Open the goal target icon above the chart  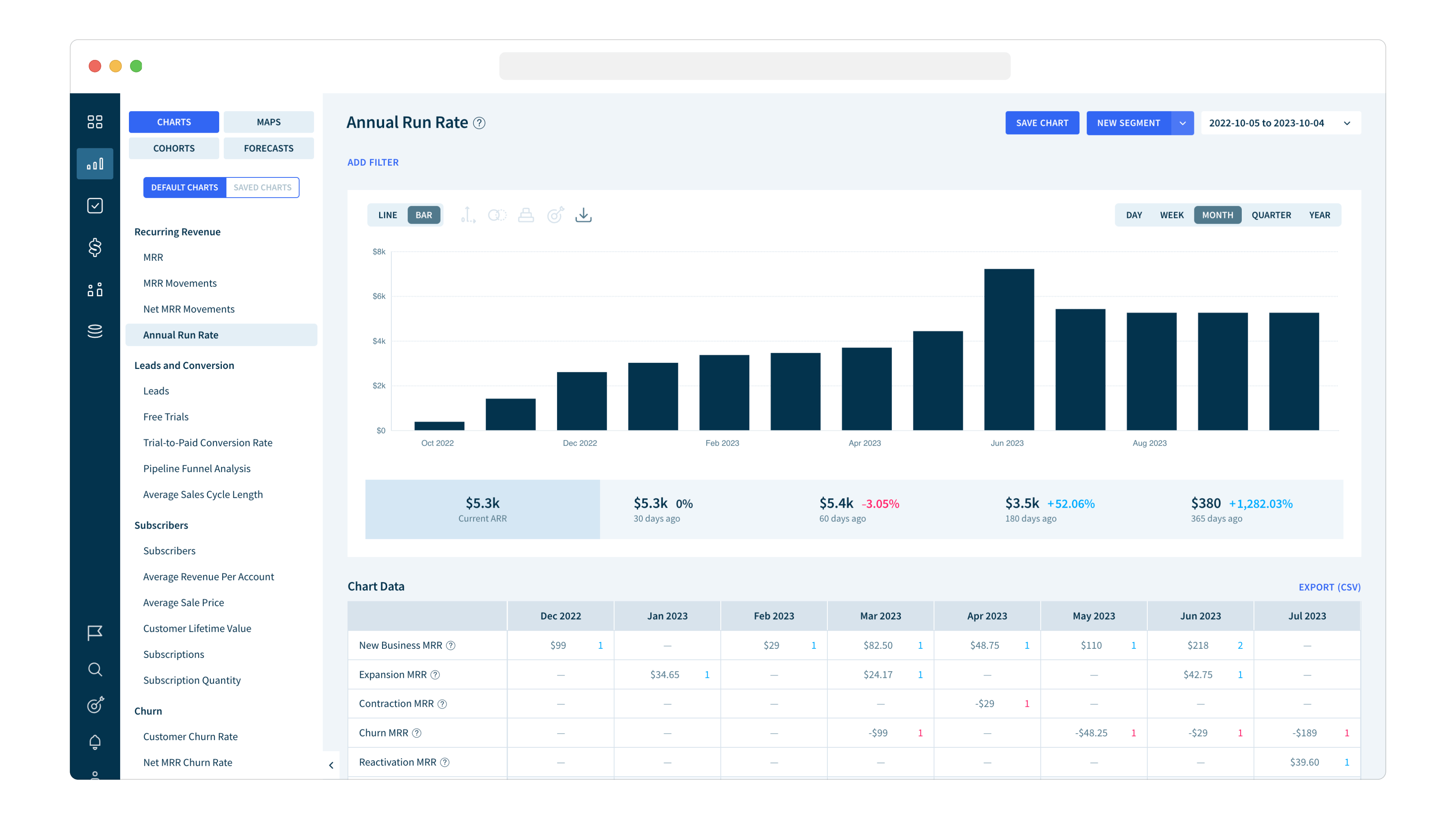pos(554,215)
